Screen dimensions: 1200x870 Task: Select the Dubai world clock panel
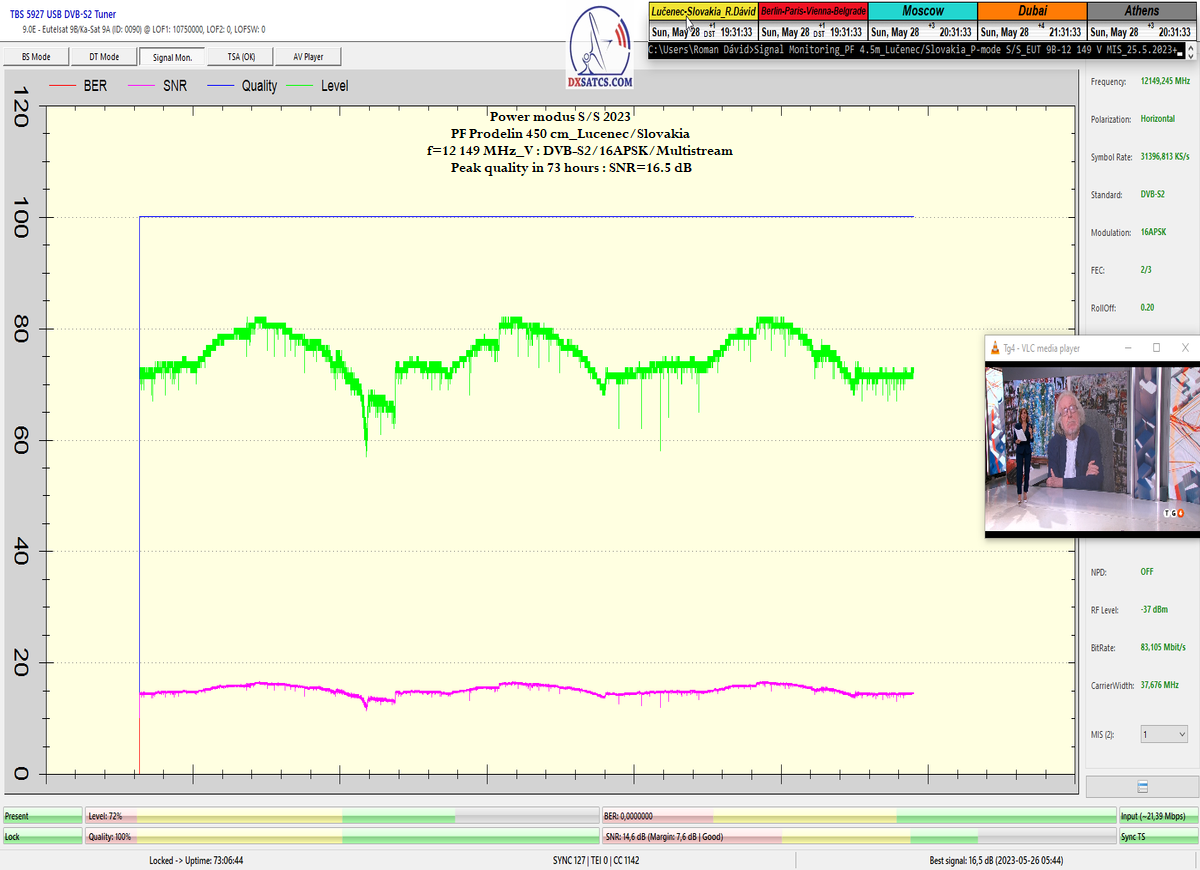(1031, 21)
